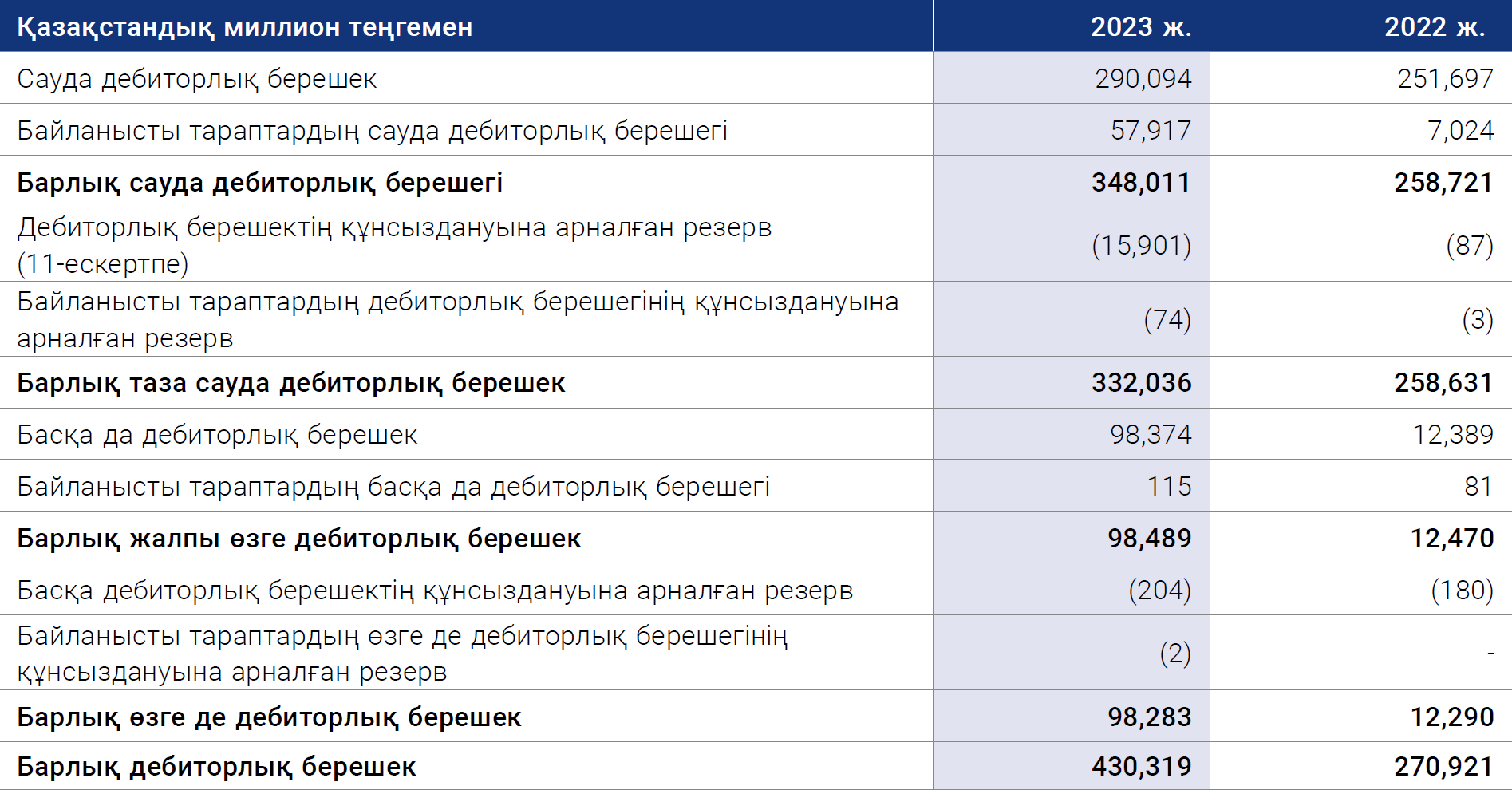Select the 332,036 net trade total
The height and width of the screenshot is (790, 1512).
[x=1141, y=383]
